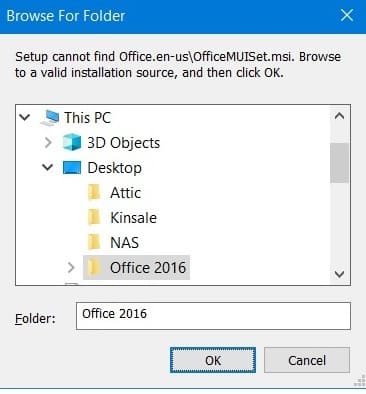Viewport: 366px width, 394px height.
Task: Close the Browse For Folder dialog
Action: [347, 15]
